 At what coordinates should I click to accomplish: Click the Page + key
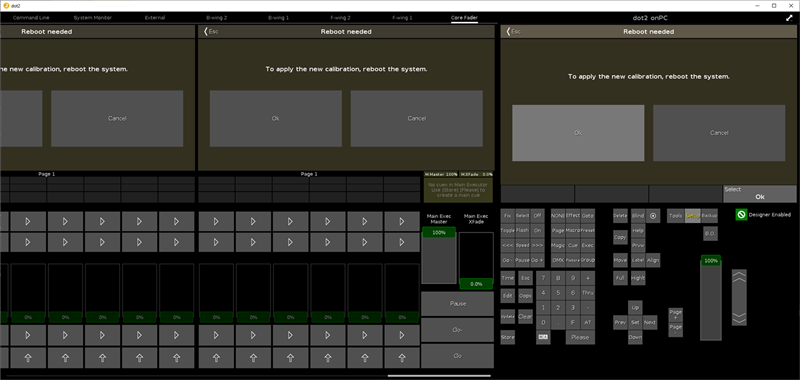[x=676, y=315]
